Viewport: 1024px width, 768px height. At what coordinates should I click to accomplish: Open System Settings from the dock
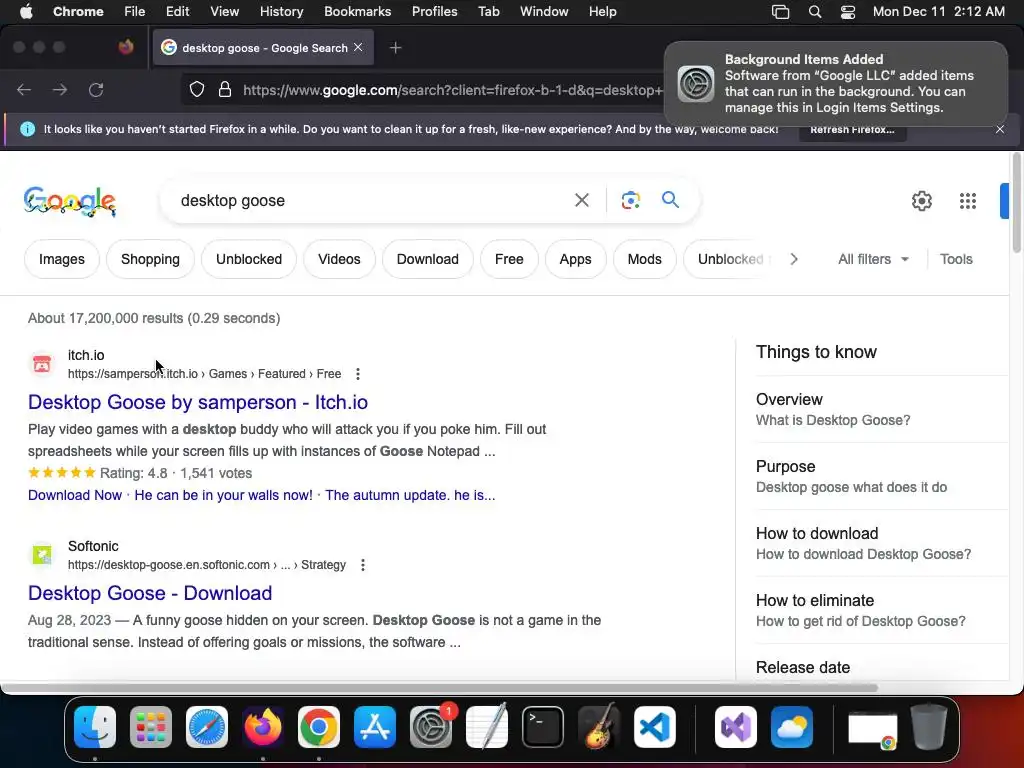[x=431, y=727]
